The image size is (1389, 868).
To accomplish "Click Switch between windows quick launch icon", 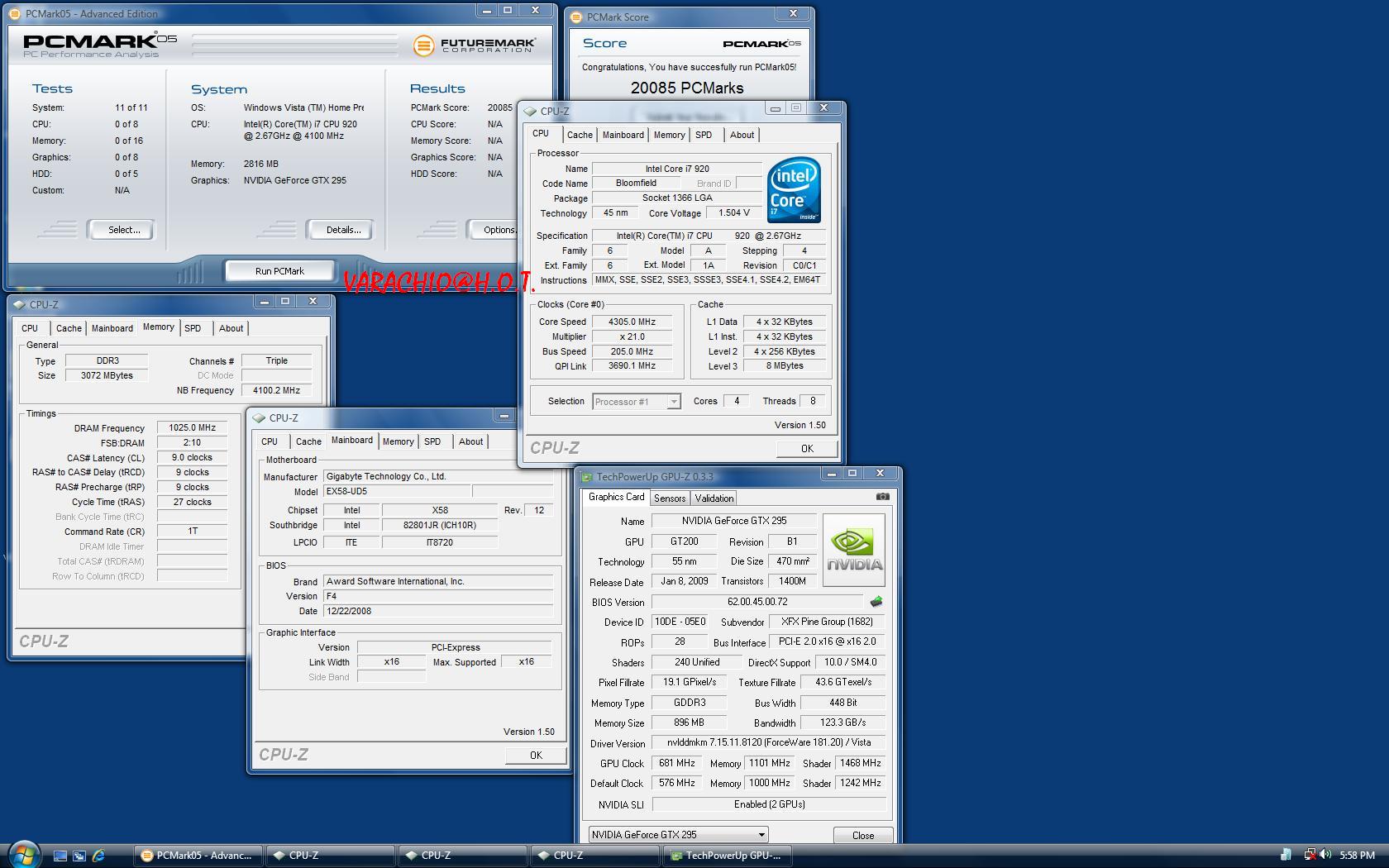I will pos(79,856).
